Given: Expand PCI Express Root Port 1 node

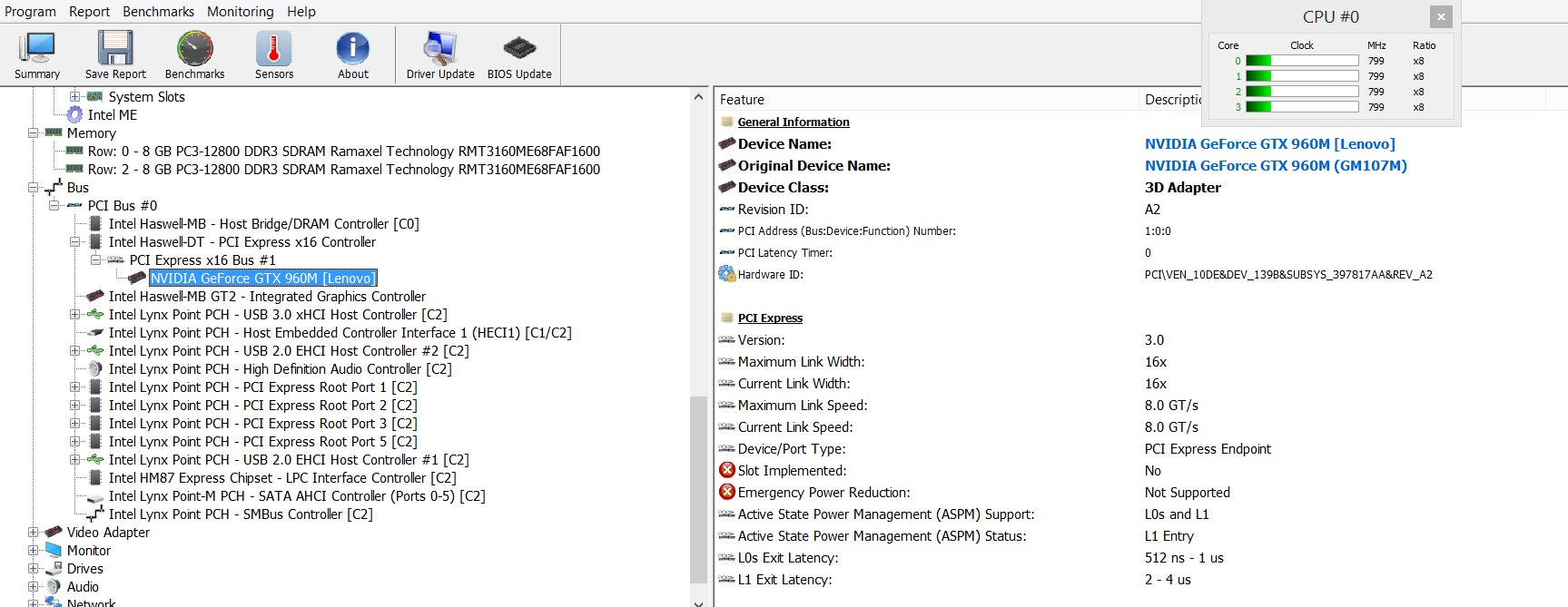Looking at the screenshot, I should coord(74,387).
